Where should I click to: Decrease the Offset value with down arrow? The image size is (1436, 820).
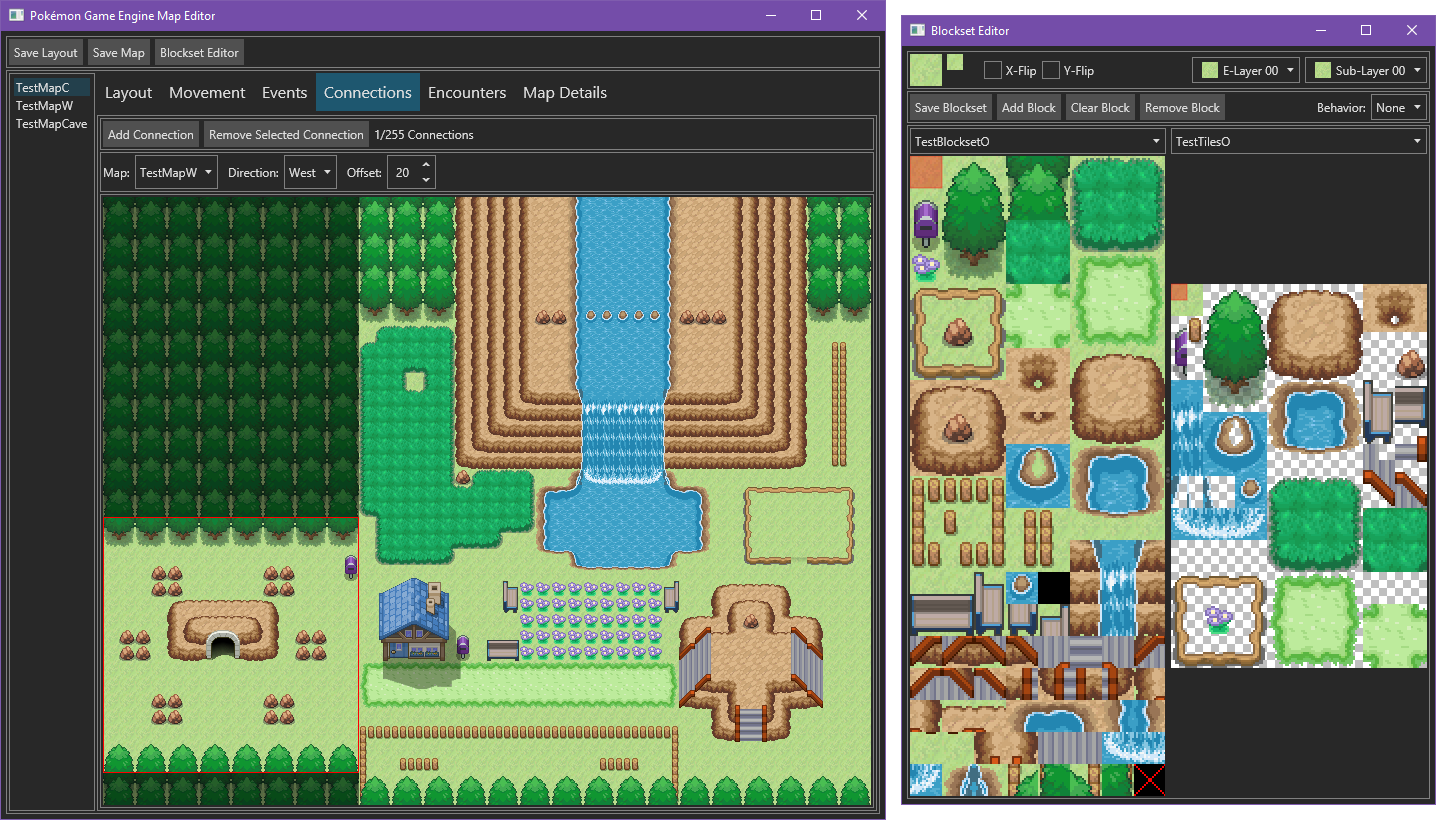426,180
